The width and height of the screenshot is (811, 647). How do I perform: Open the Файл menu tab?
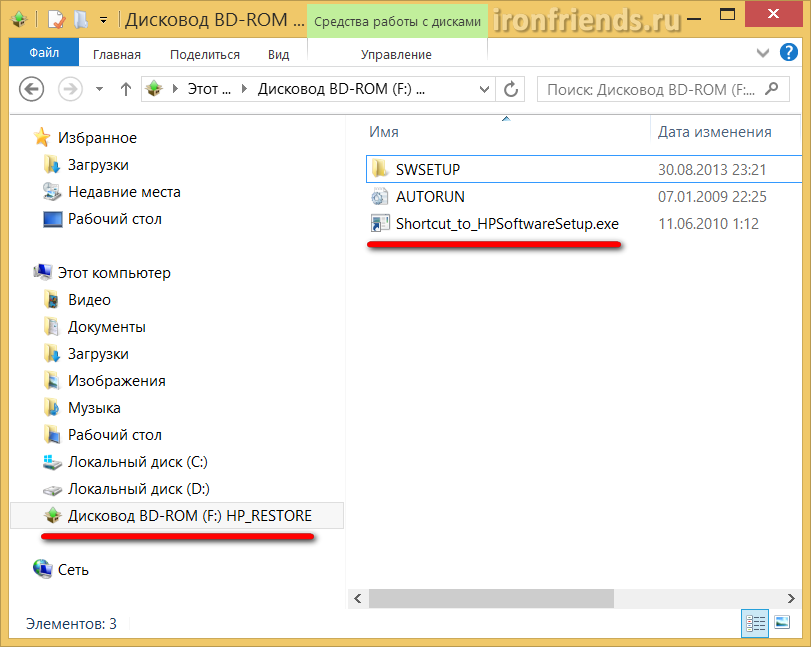[x=44, y=54]
